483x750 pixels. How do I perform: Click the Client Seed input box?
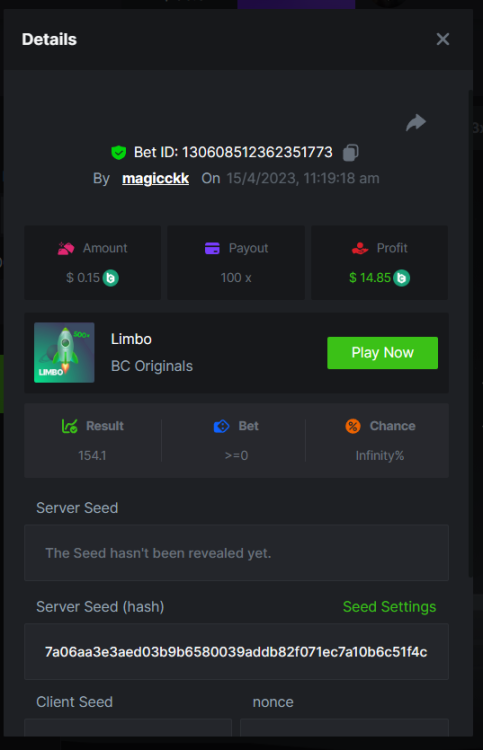pos(128,728)
